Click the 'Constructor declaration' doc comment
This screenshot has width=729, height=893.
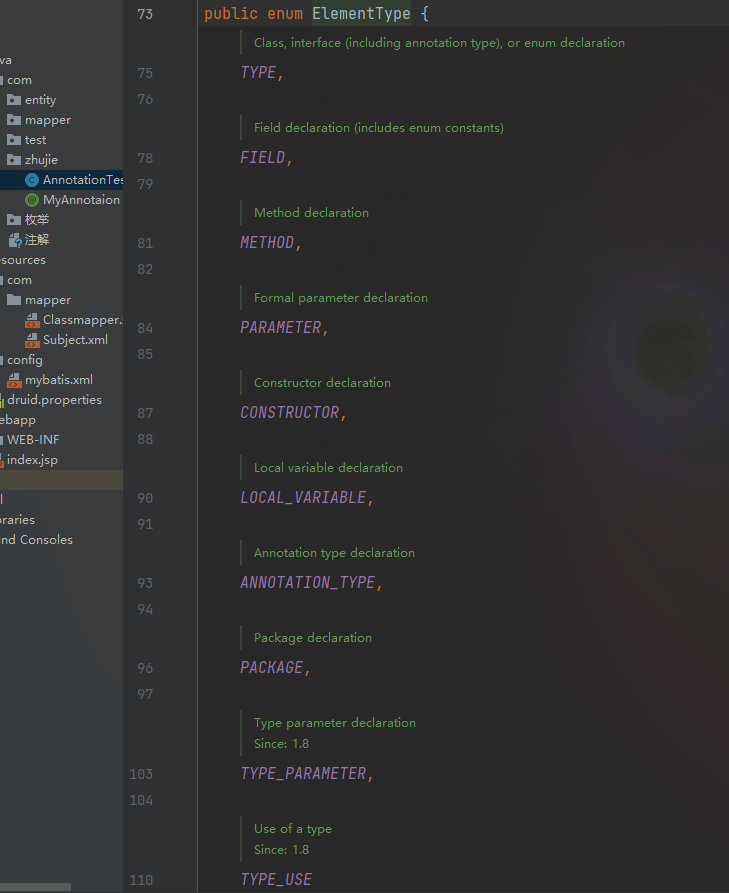(322, 383)
